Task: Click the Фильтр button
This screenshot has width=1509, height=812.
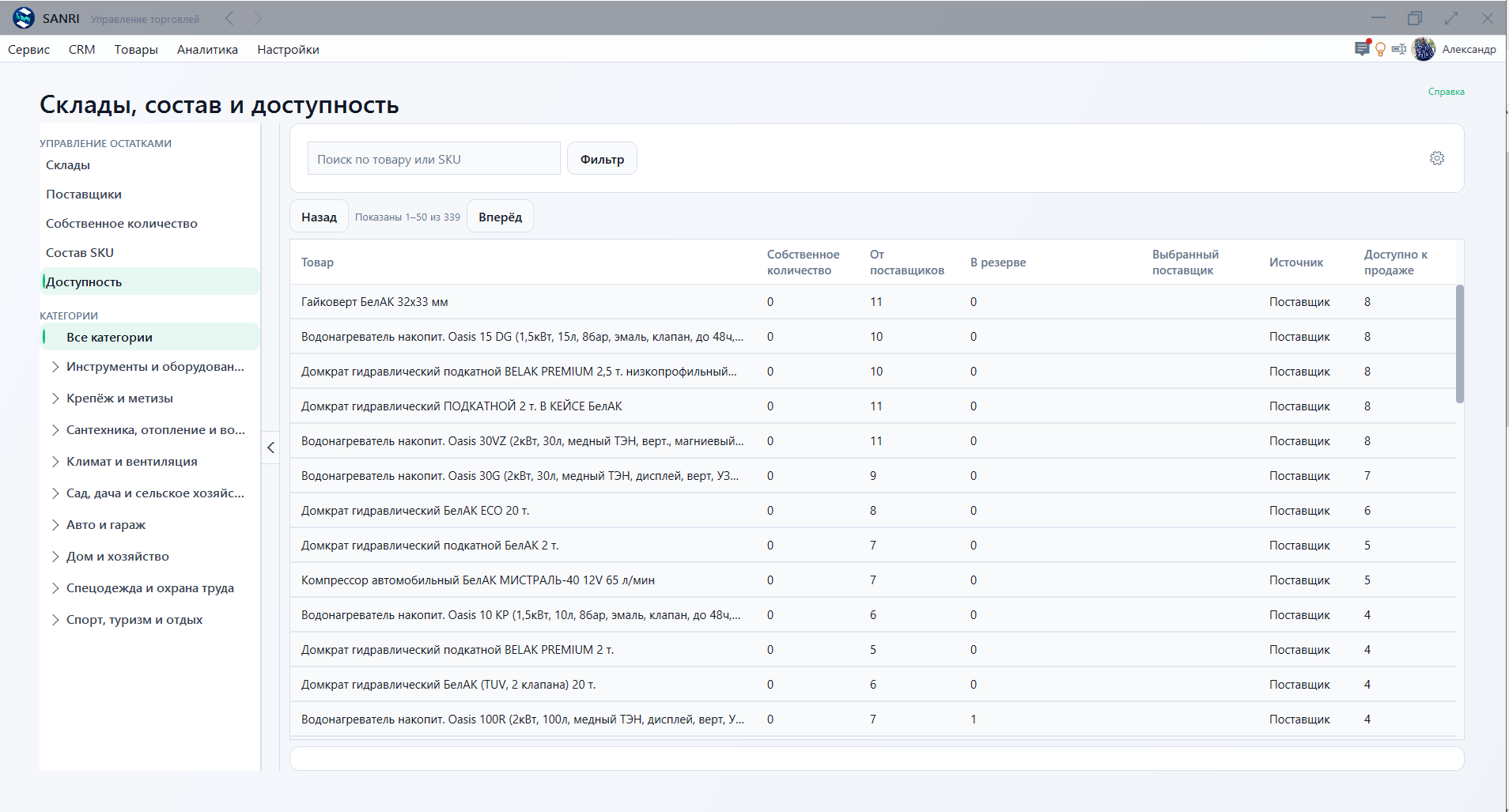Action: click(602, 159)
